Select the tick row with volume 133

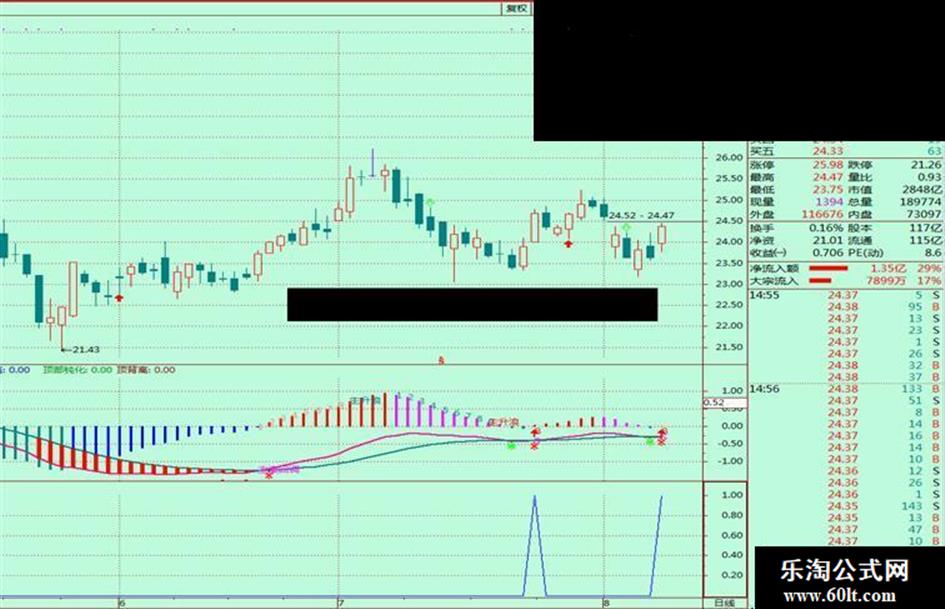pyautogui.click(x=846, y=389)
